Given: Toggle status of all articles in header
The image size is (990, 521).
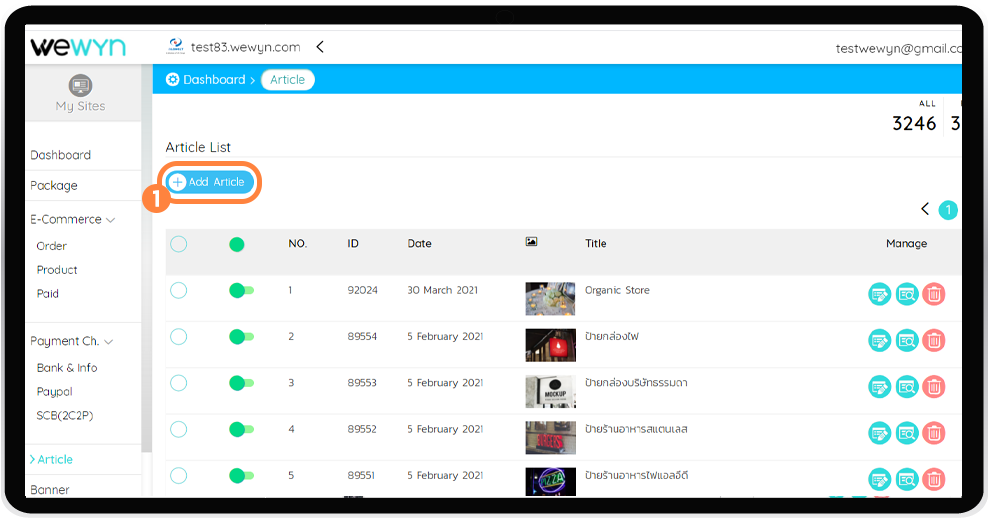Looking at the screenshot, I should pyautogui.click(x=237, y=244).
